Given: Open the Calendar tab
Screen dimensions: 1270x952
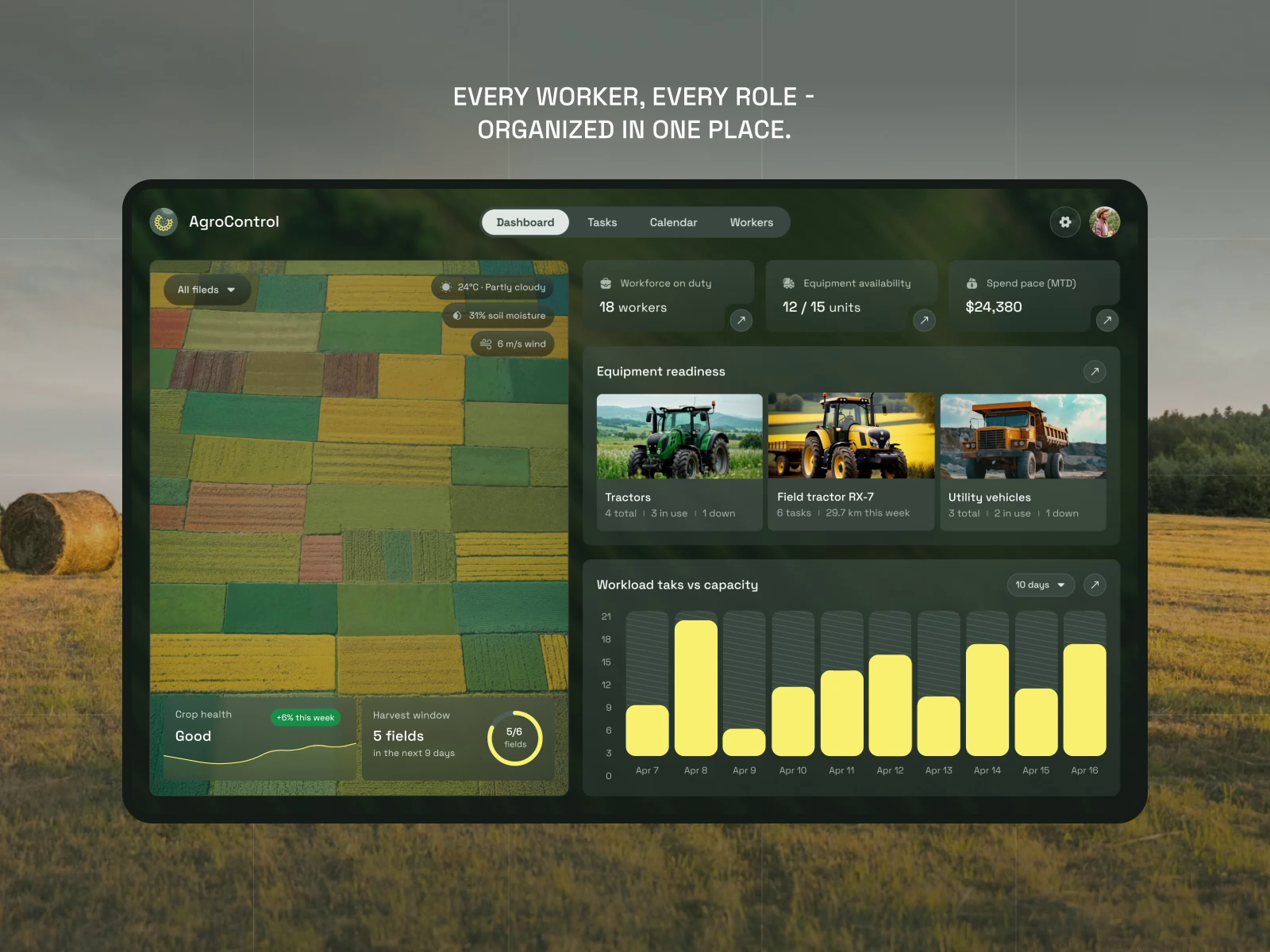Looking at the screenshot, I should (x=673, y=222).
